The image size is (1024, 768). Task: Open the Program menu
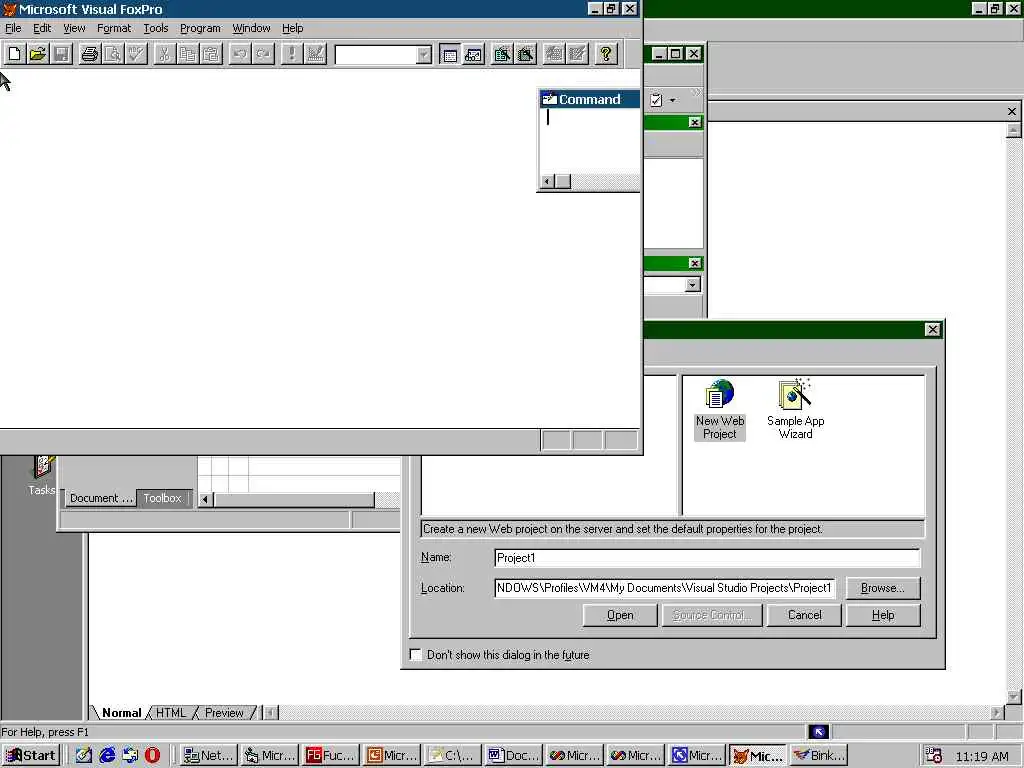pyautogui.click(x=200, y=28)
